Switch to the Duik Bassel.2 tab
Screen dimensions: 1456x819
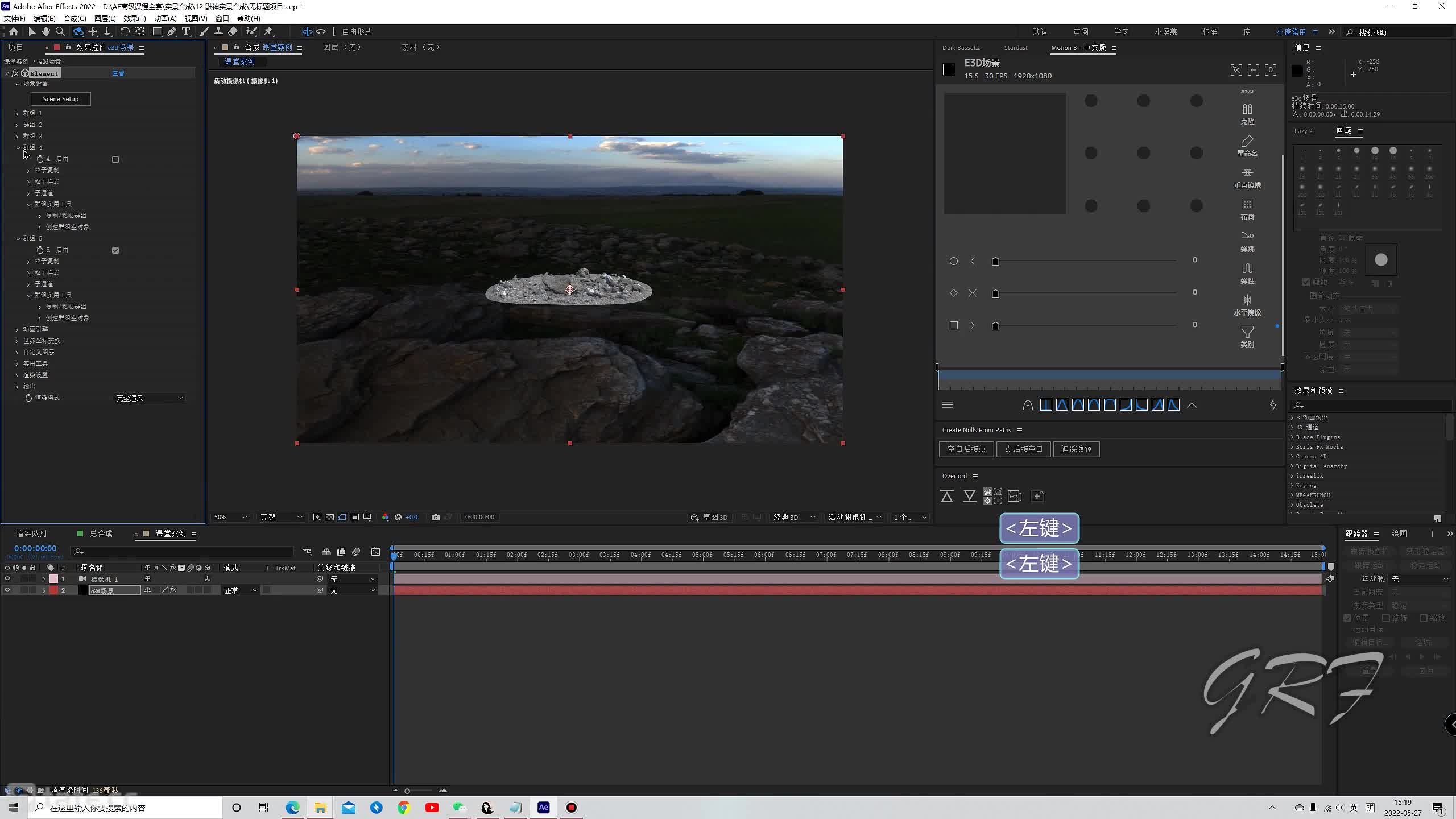(961, 48)
